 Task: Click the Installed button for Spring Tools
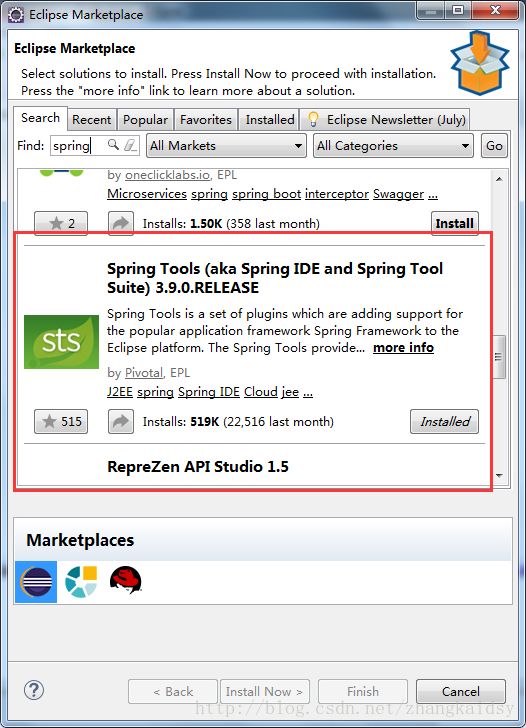[444, 422]
